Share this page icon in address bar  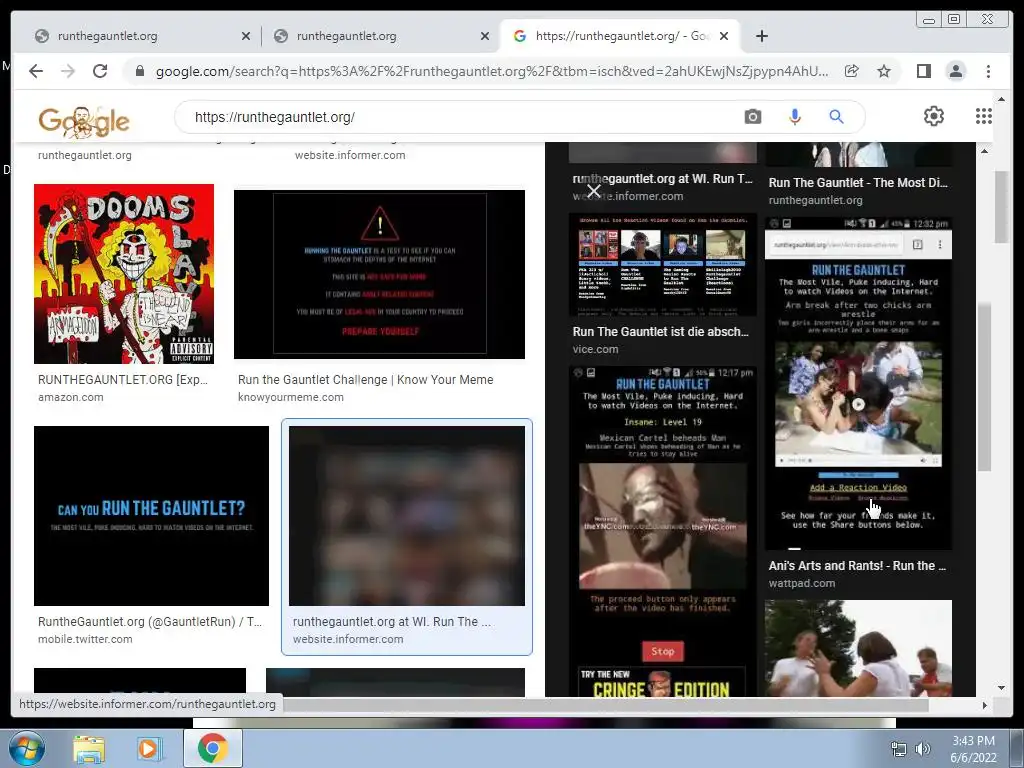click(x=852, y=71)
